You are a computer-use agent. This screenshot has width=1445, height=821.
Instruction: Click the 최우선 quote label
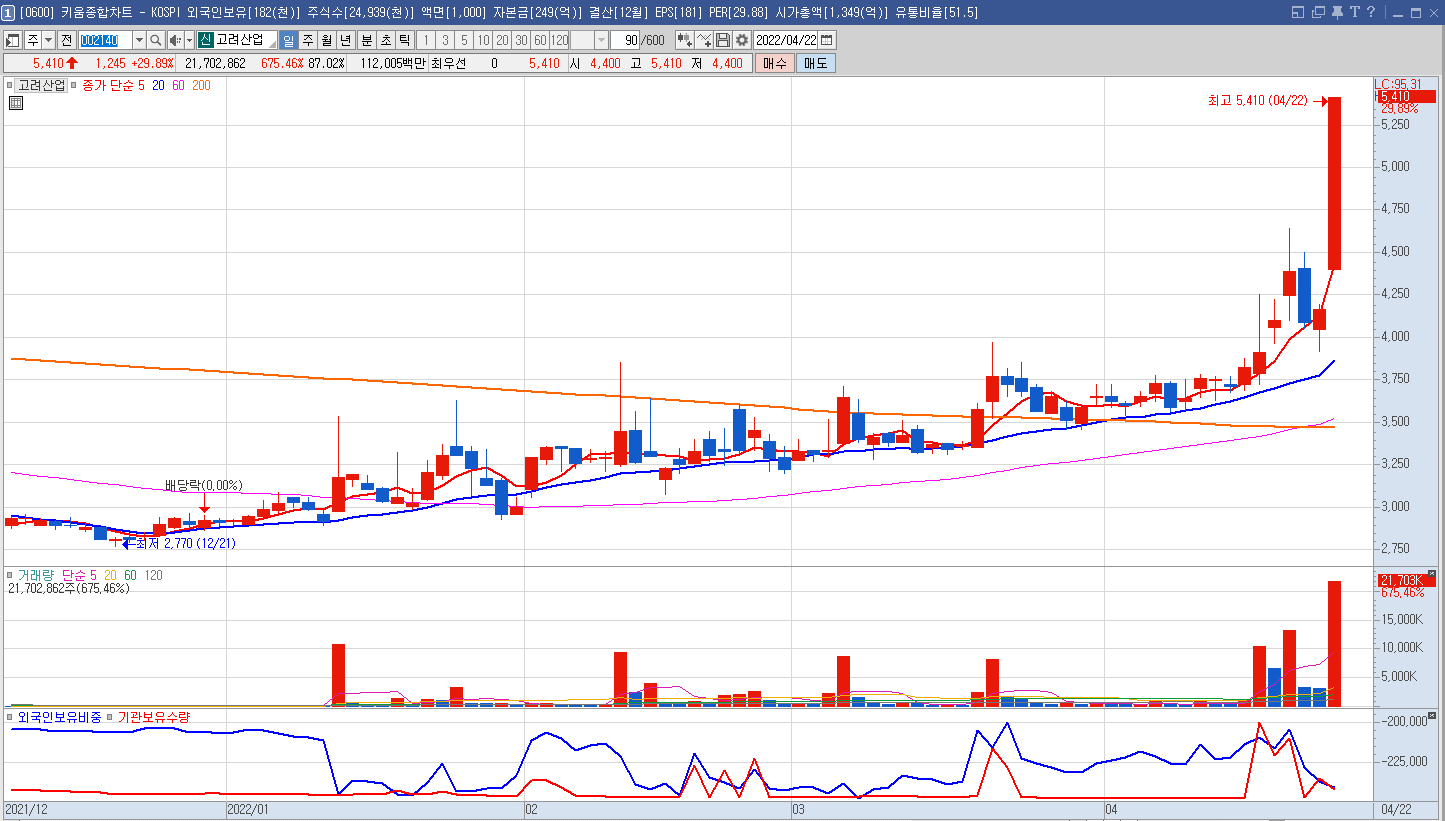[450, 63]
